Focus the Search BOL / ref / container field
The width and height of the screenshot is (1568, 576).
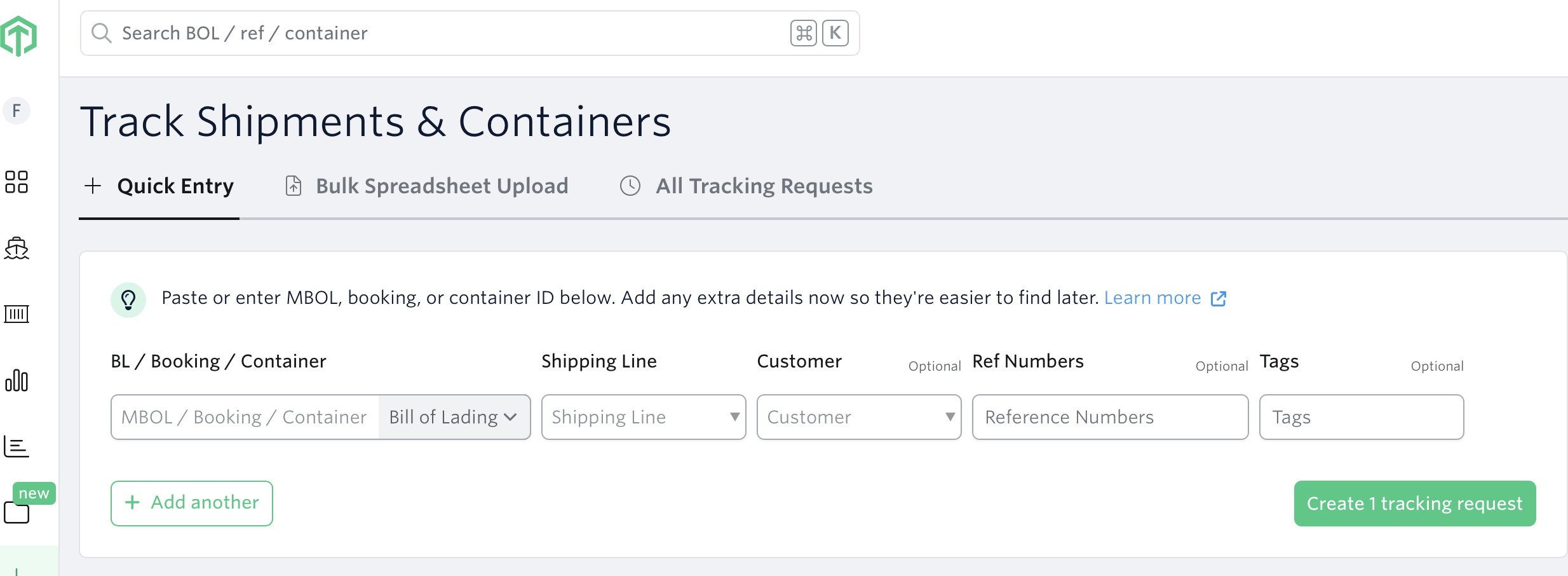445,33
